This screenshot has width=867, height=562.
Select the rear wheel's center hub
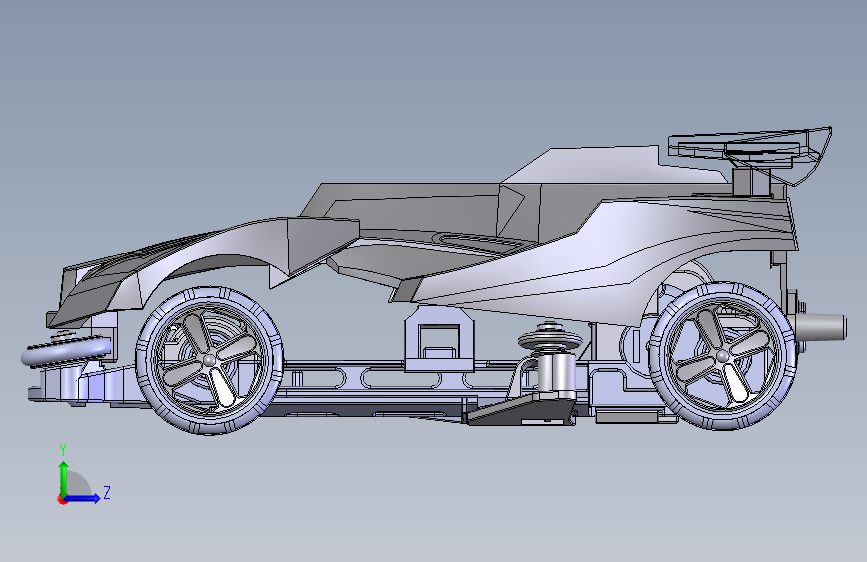(722, 356)
